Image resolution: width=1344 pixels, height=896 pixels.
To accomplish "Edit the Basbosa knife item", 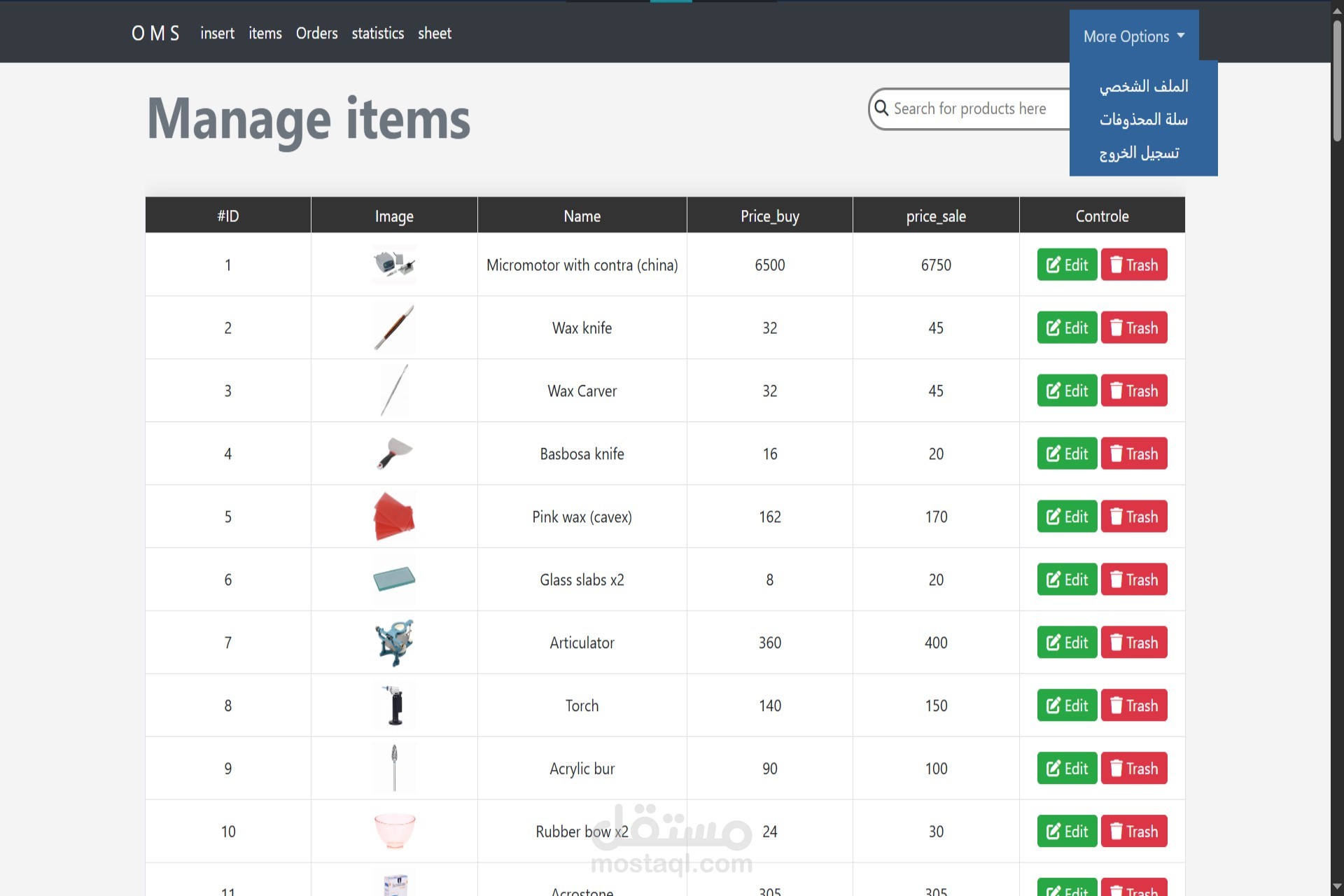I will [1067, 454].
